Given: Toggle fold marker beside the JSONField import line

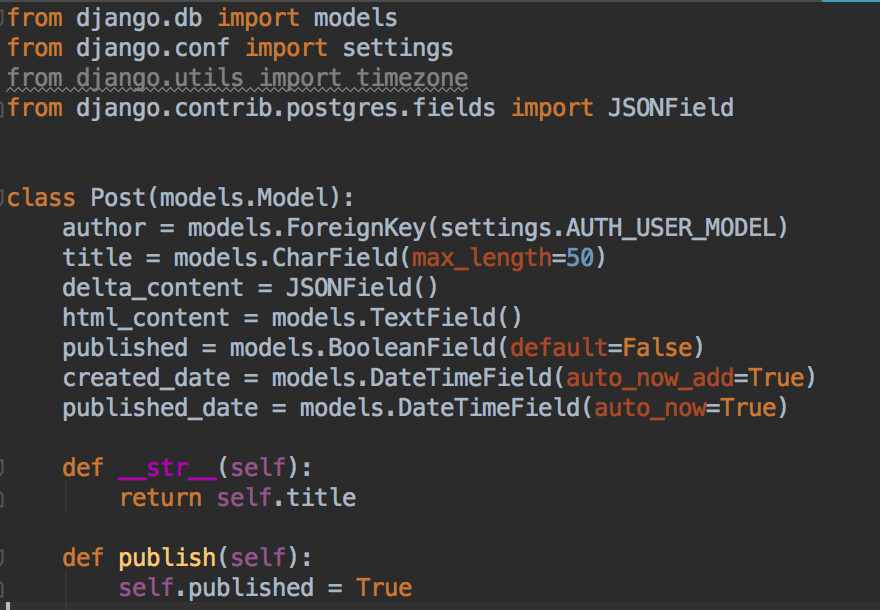Looking at the screenshot, I should click(x=2, y=108).
